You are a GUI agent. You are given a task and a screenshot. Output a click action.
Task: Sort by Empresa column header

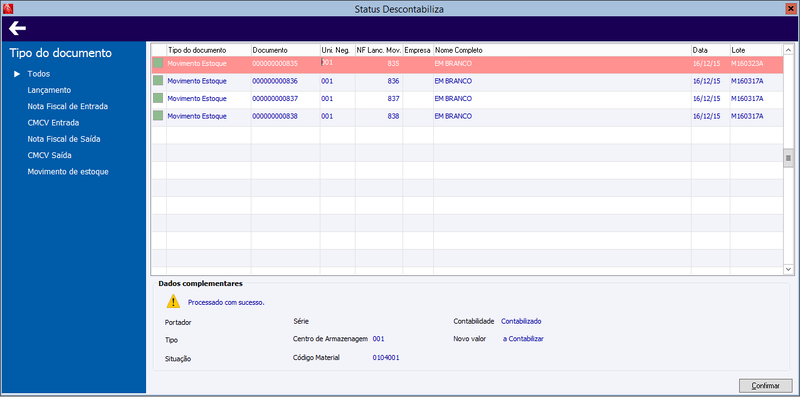[x=418, y=50]
